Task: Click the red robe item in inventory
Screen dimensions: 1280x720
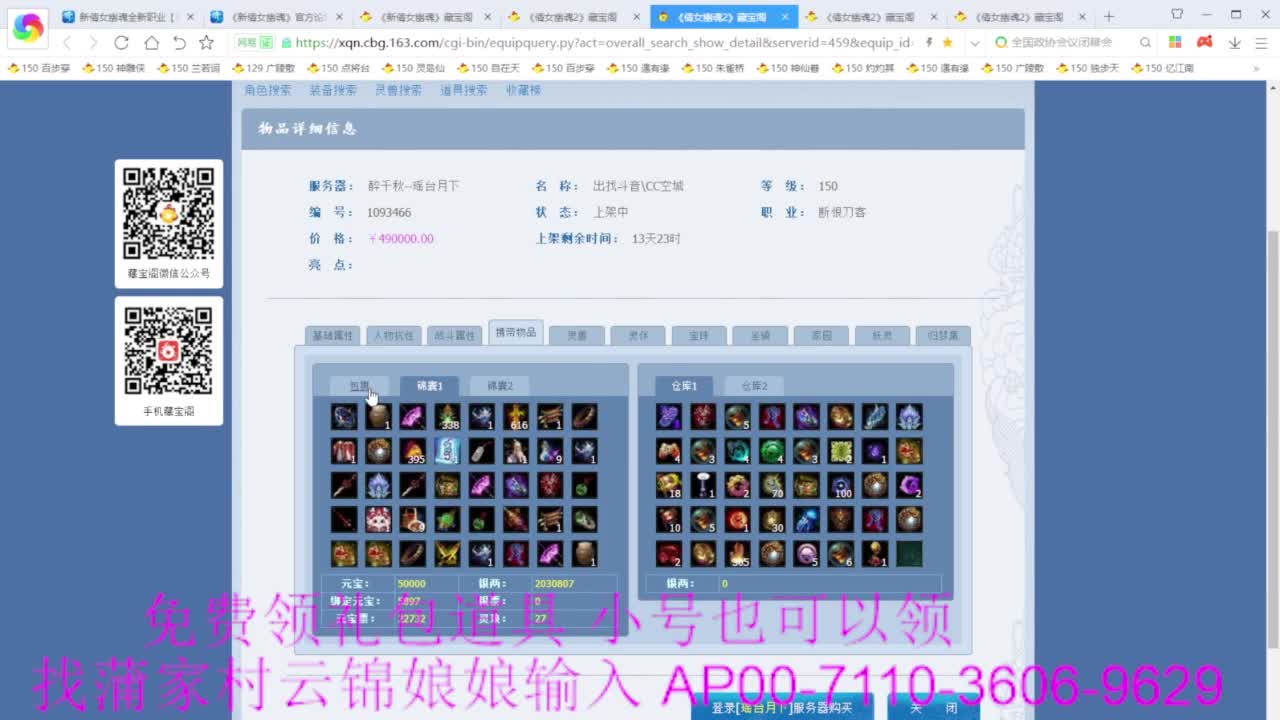Action: pos(344,451)
